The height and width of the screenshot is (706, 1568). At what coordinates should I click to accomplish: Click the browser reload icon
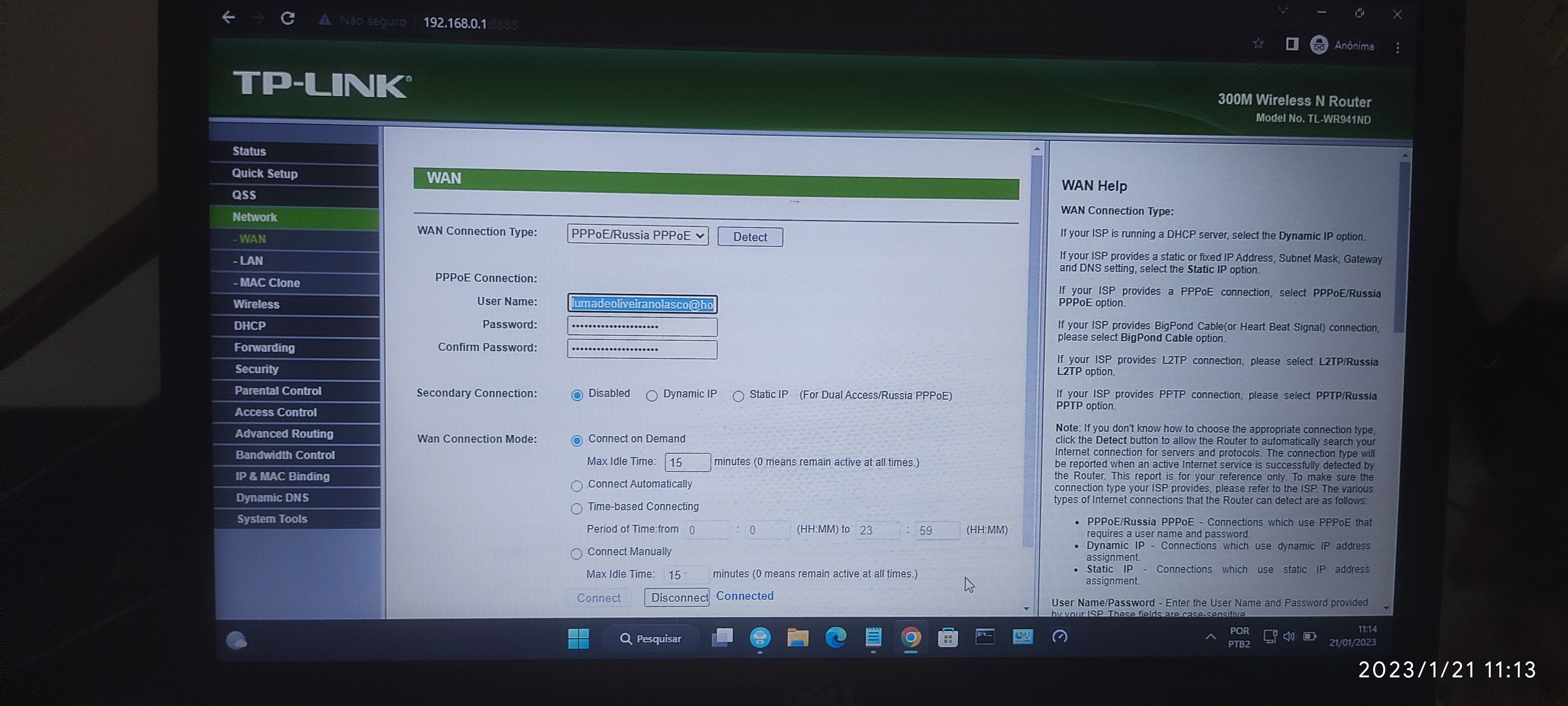288,18
